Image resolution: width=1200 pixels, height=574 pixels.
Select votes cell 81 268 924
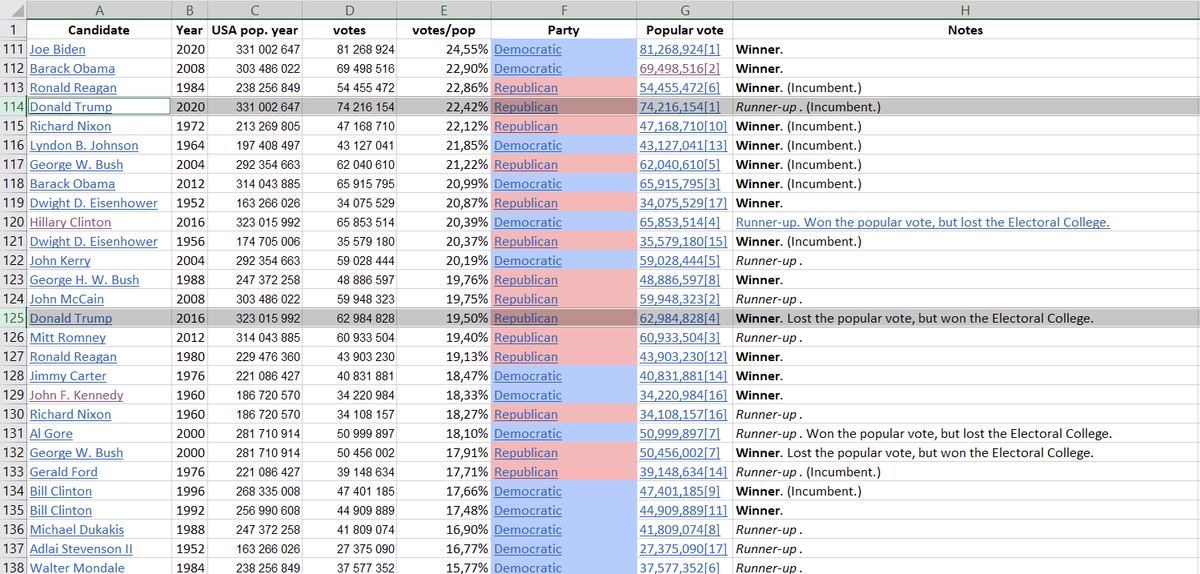(348, 49)
